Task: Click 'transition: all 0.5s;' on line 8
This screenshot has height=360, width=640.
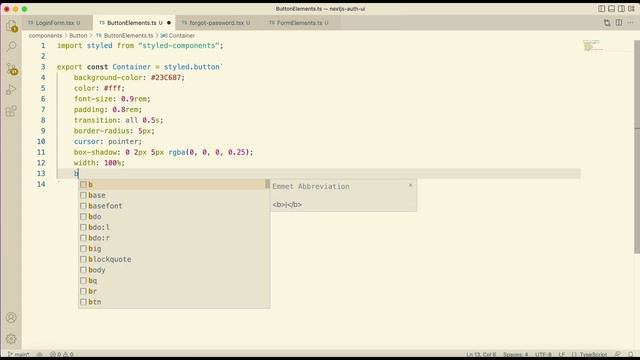Action: click(118, 120)
